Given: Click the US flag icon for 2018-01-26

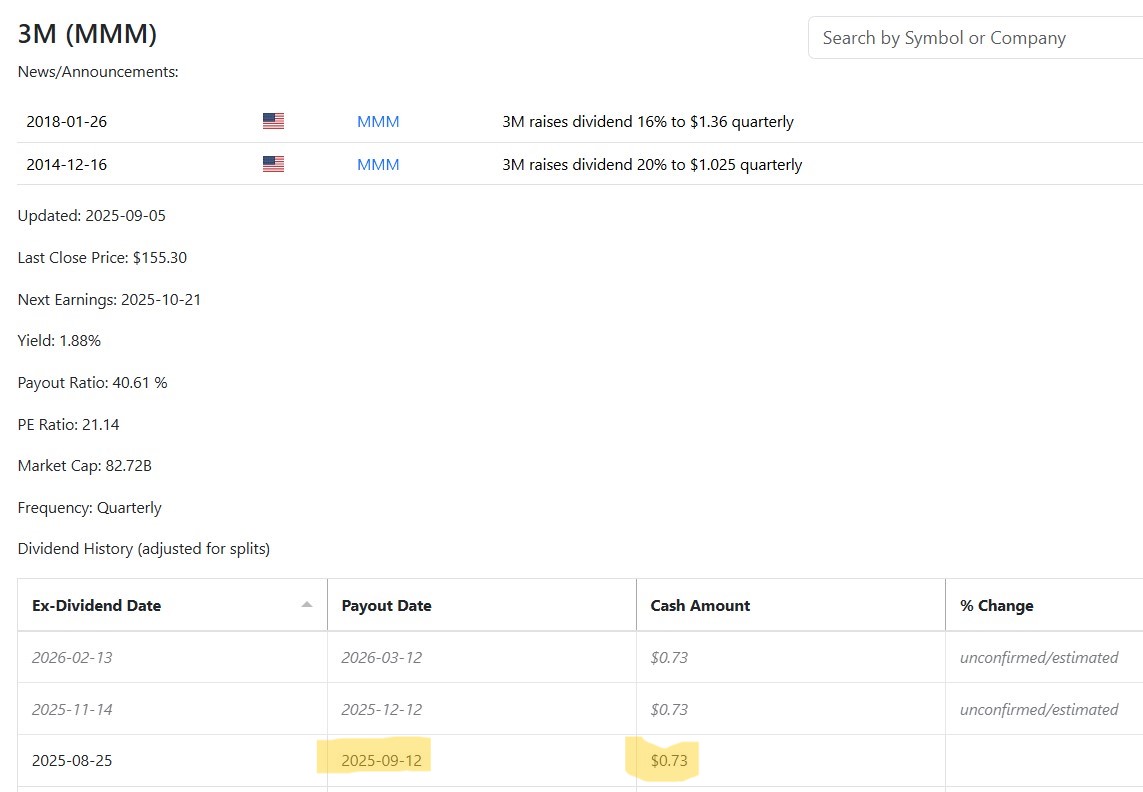Looking at the screenshot, I should pos(273,121).
